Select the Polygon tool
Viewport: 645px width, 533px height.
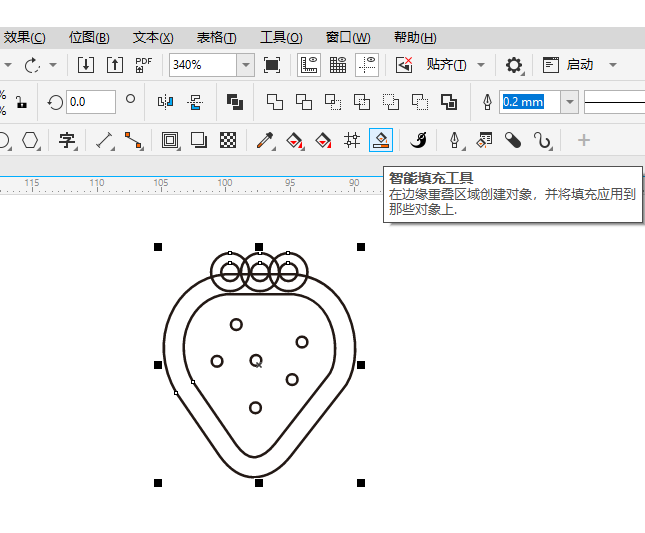point(30,141)
